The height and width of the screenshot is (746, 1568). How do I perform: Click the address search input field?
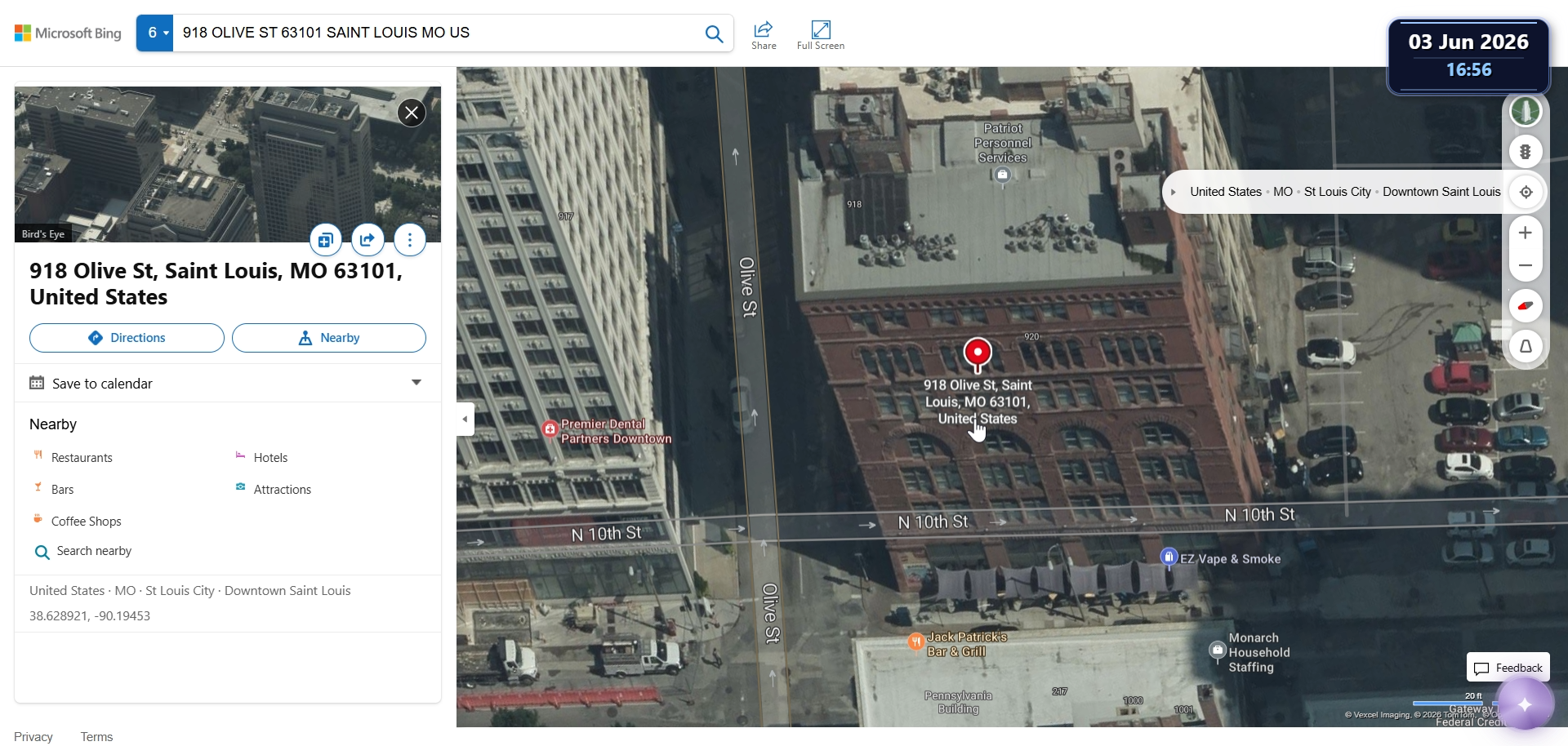(436, 33)
